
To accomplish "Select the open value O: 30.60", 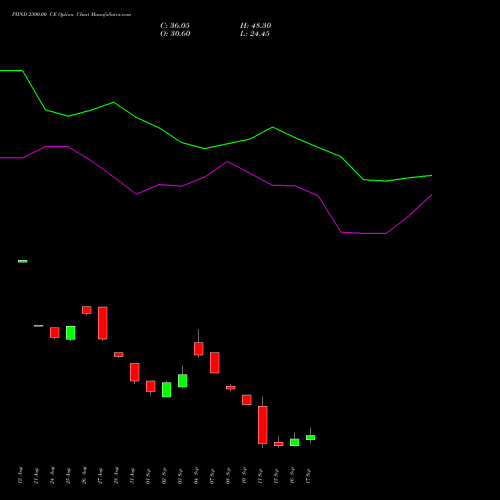I will pos(175,34).
